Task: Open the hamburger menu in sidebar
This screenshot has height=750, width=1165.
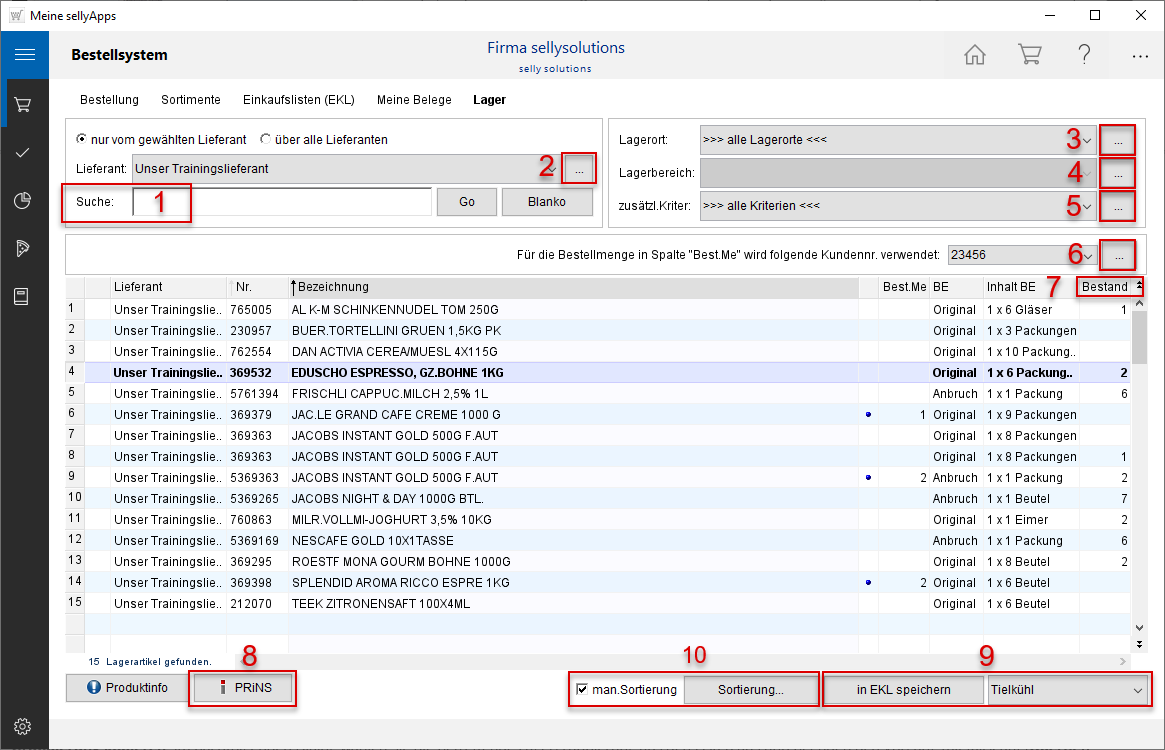Action: click(x=24, y=55)
